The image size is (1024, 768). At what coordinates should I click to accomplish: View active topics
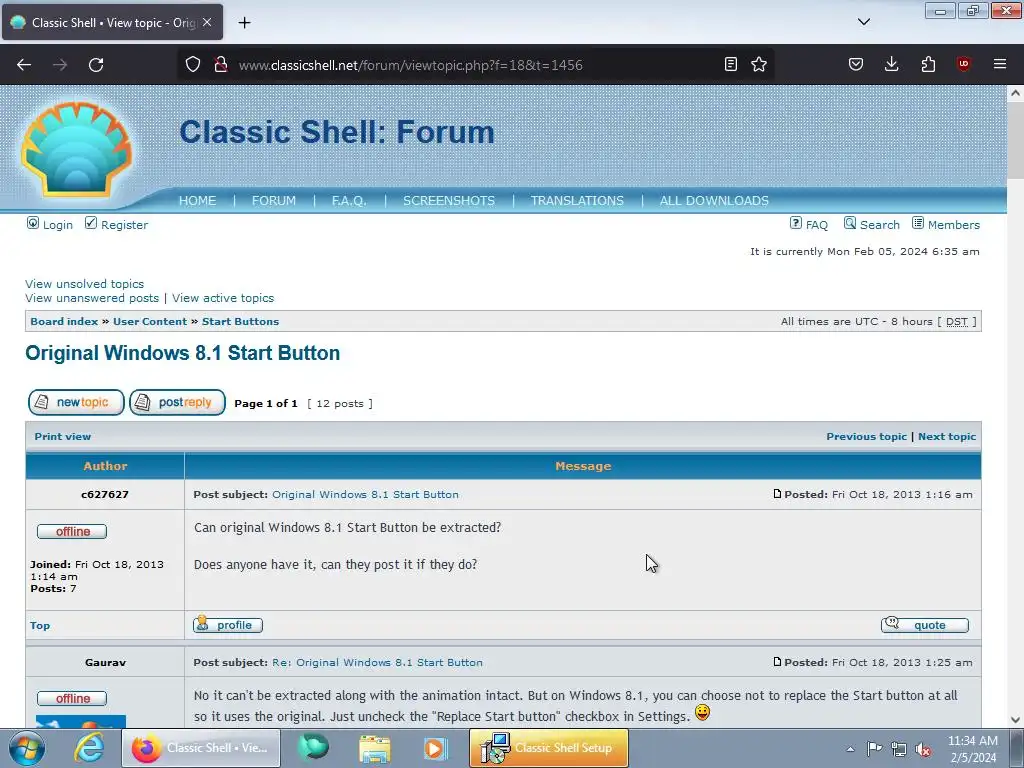223,298
